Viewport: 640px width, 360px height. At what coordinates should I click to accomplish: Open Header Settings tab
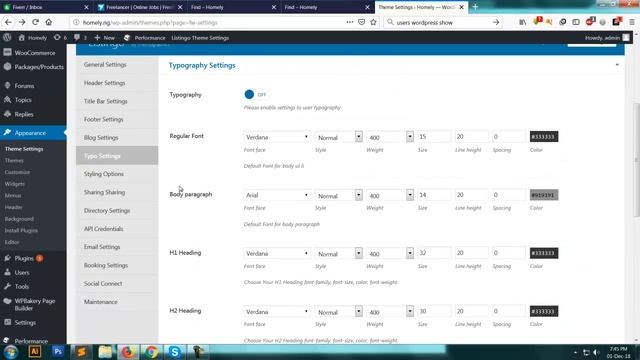[x=117, y=83]
